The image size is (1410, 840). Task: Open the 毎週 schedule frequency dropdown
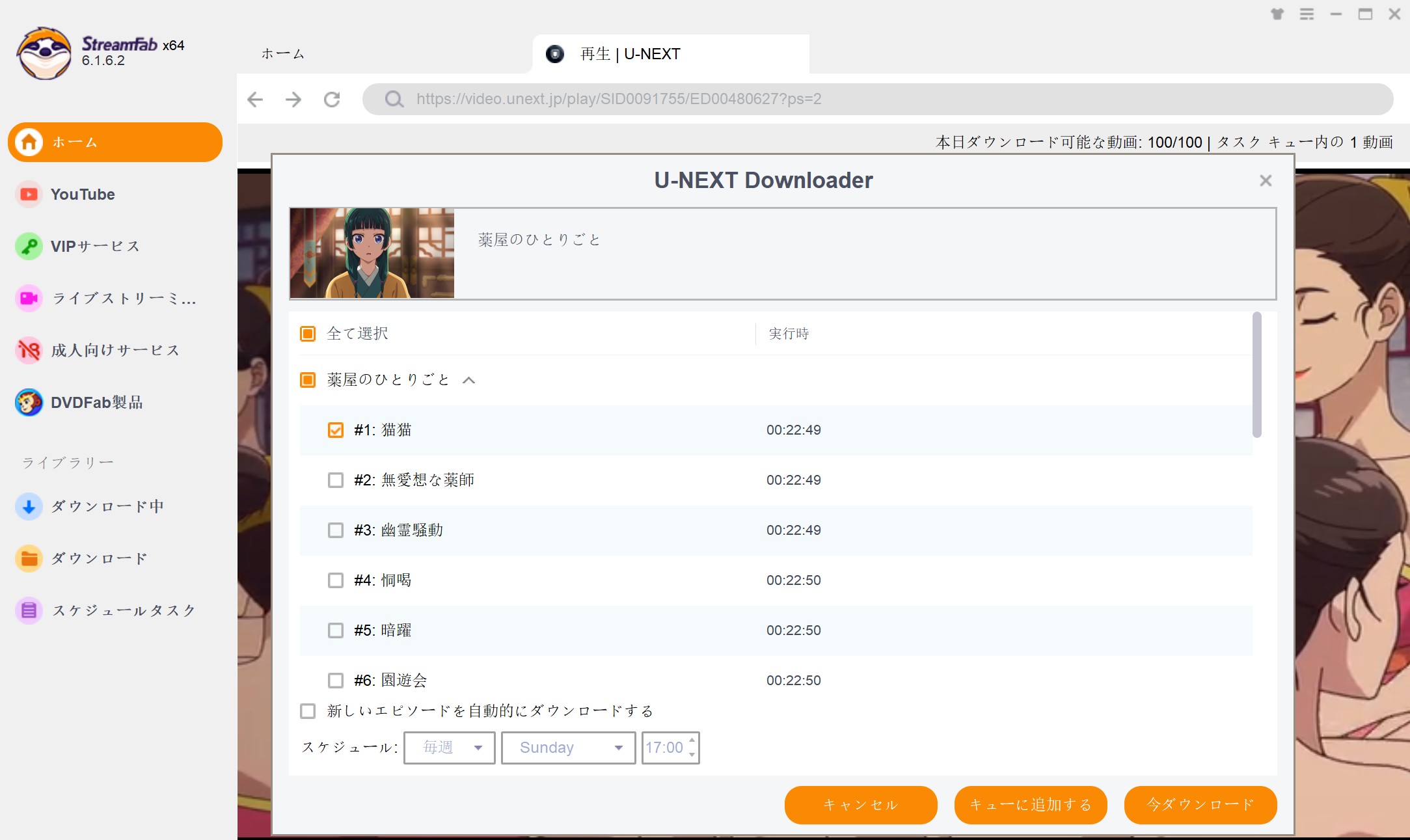pyautogui.click(x=450, y=748)
